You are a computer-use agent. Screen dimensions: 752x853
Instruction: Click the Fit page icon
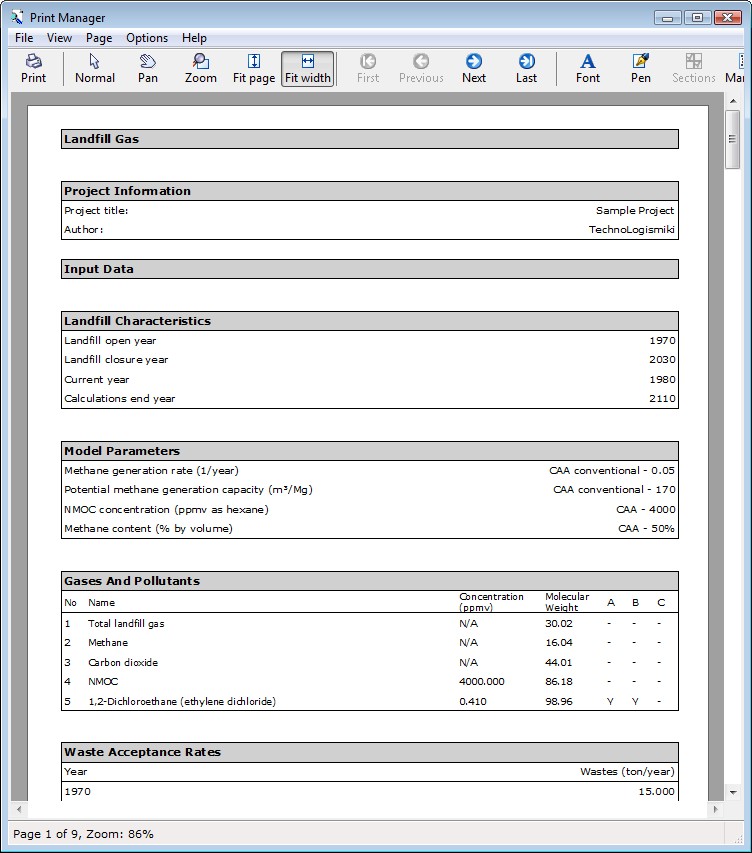click(x=254, y=68)
